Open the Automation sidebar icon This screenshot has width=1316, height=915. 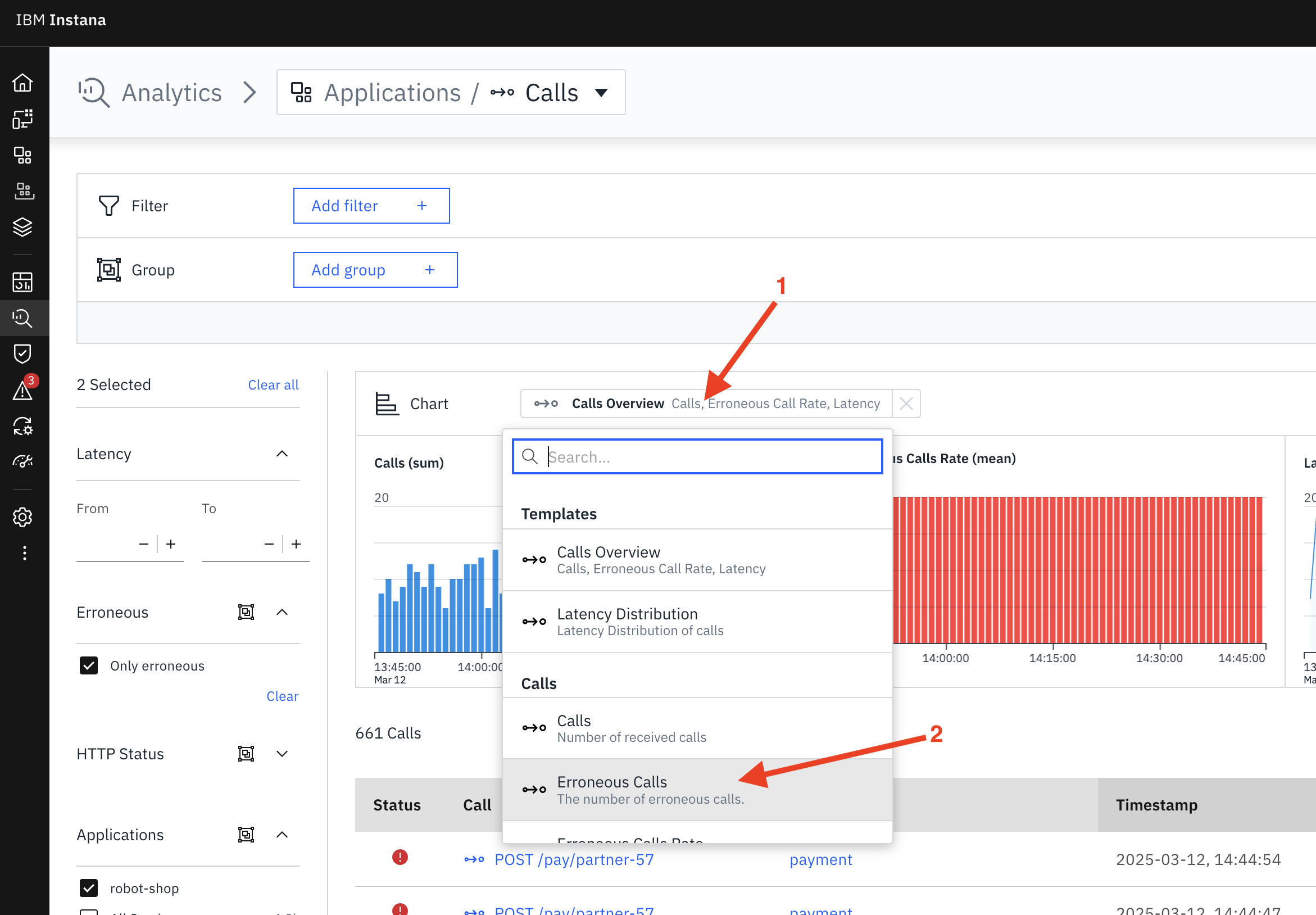[x=22, y=426]
